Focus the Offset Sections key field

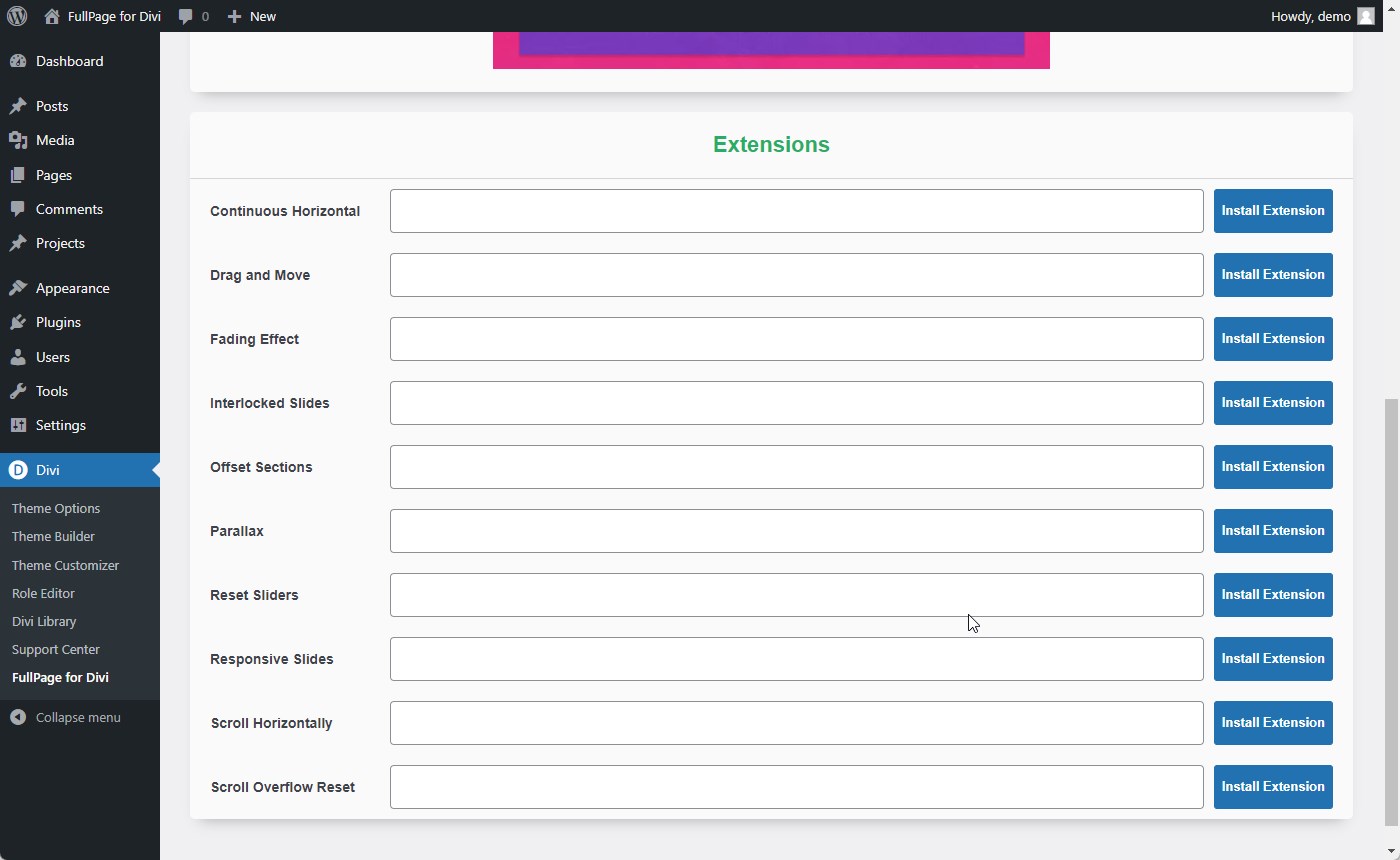coord(797,467)
